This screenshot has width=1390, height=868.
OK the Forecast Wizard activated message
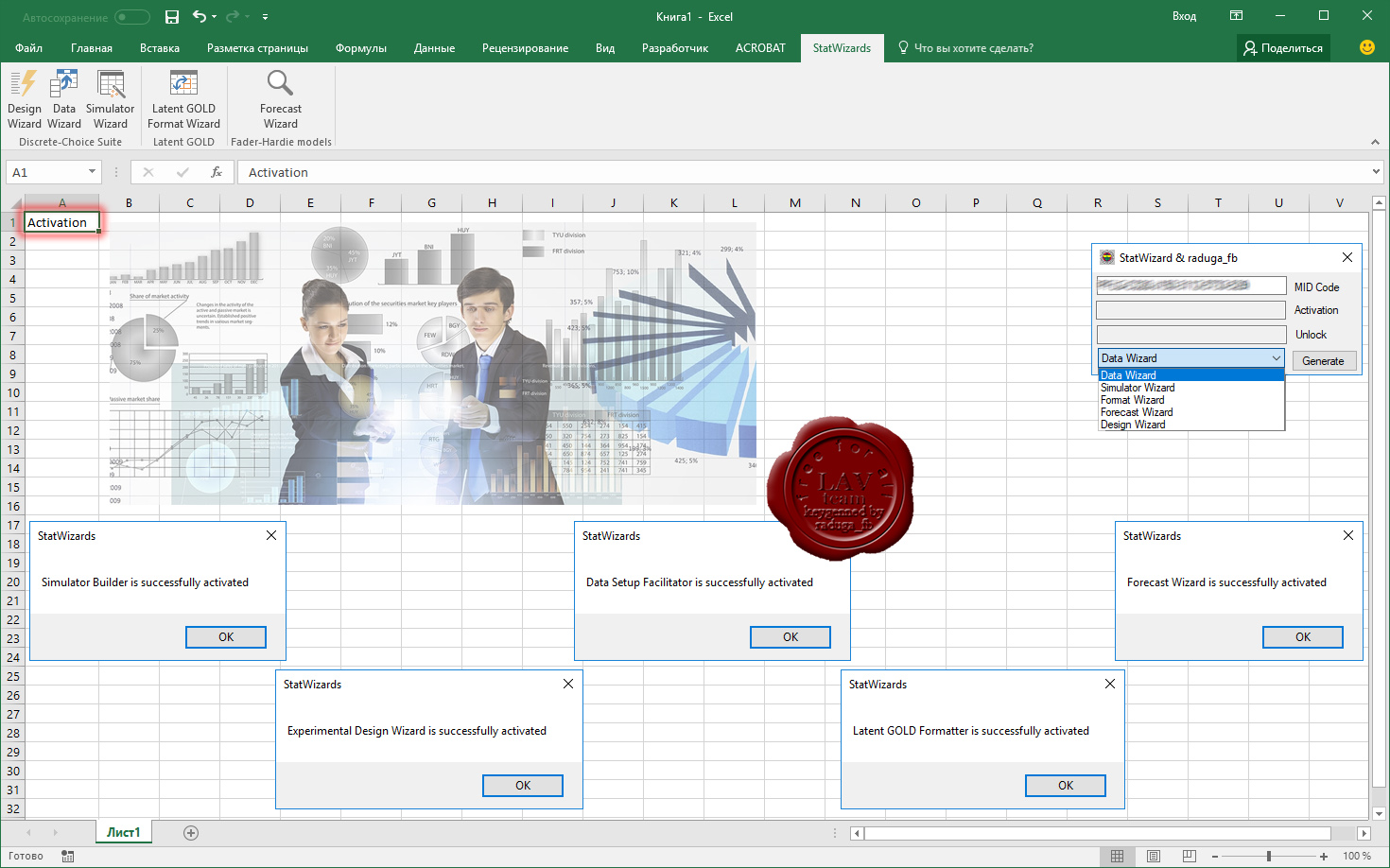pyautogui.click(x=1303, y=637)
